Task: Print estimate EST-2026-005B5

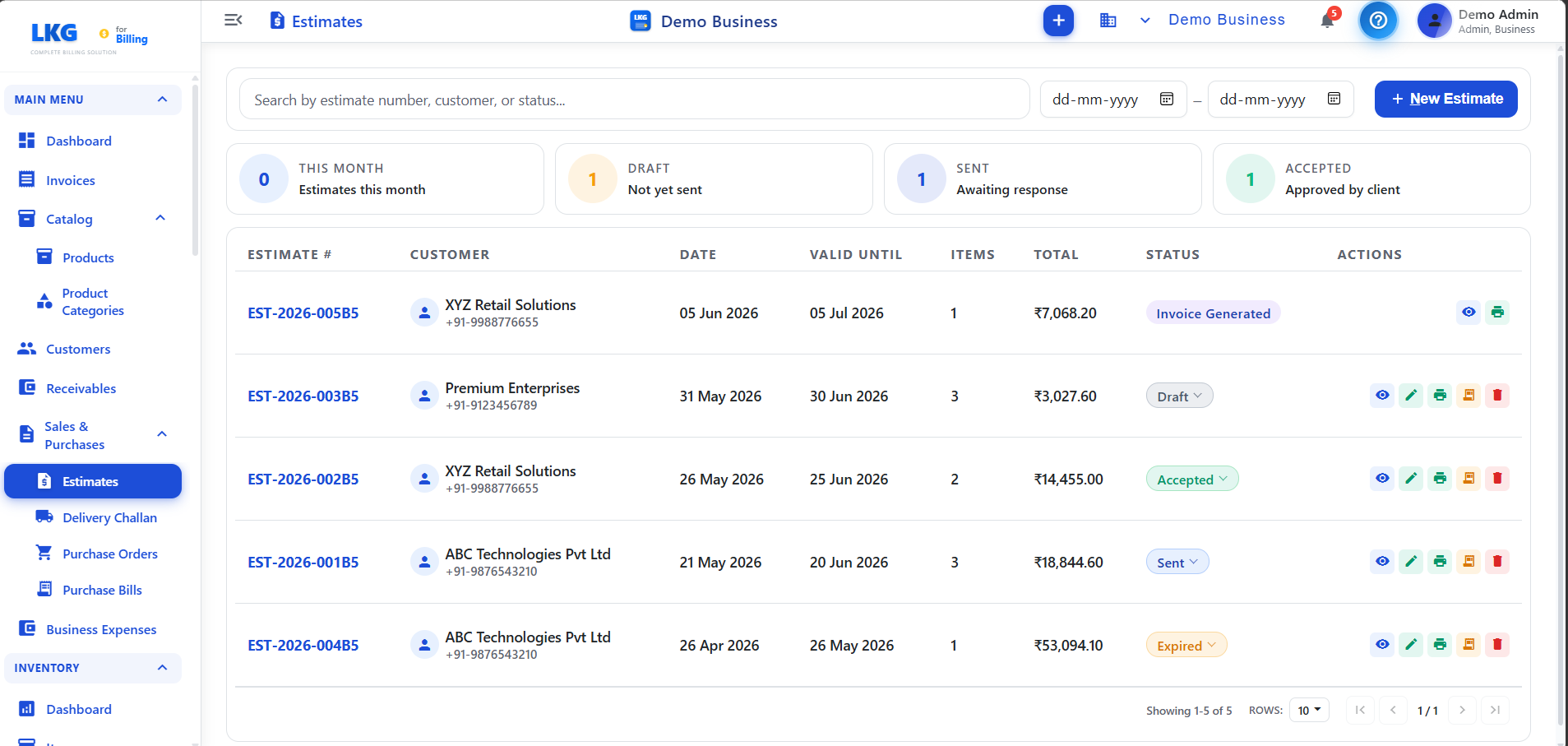Action: pyautogui.click(x=1497, y=313)
